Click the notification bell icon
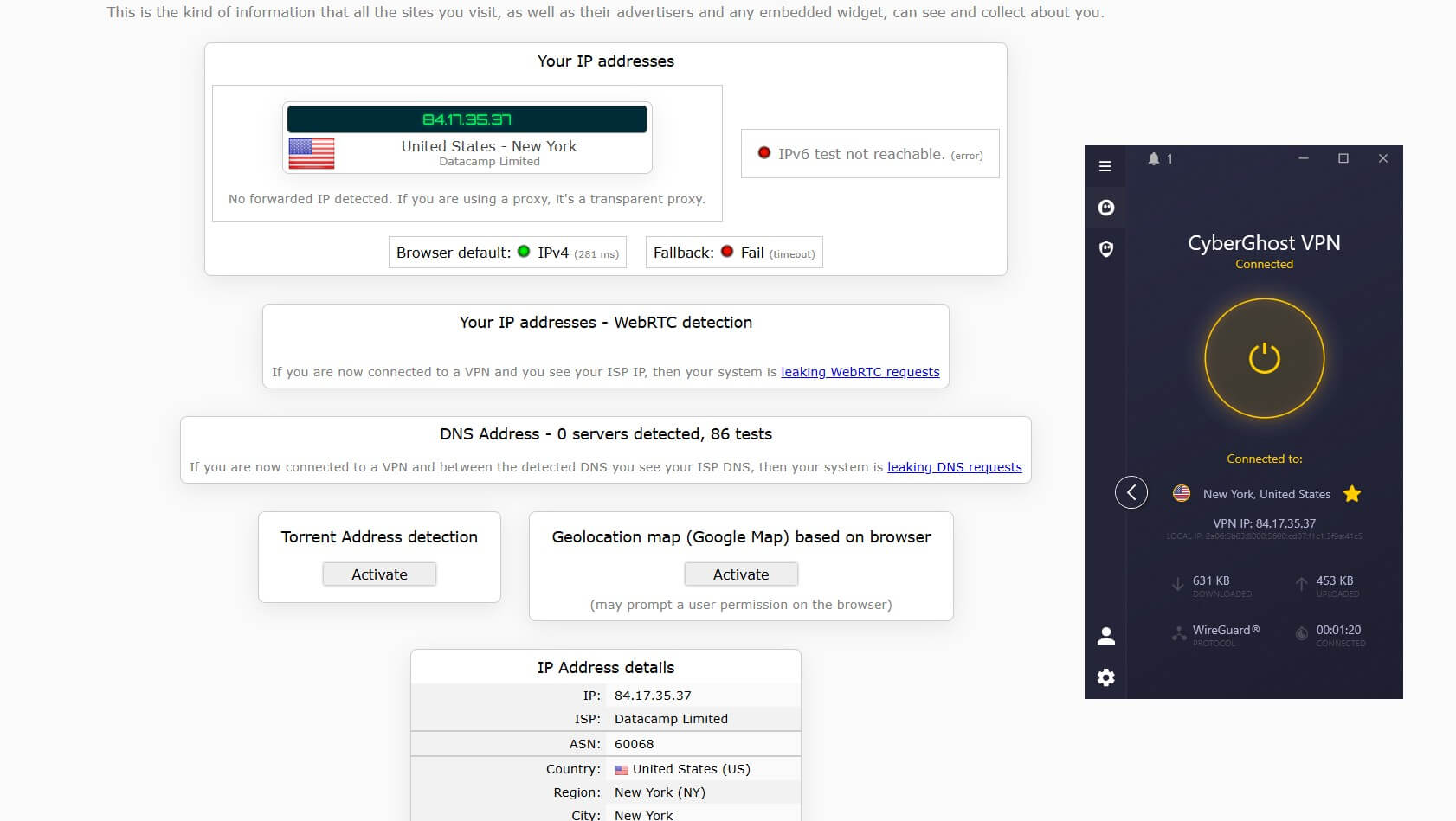This screenshot has width=1456, height=821. point(1153,158)
